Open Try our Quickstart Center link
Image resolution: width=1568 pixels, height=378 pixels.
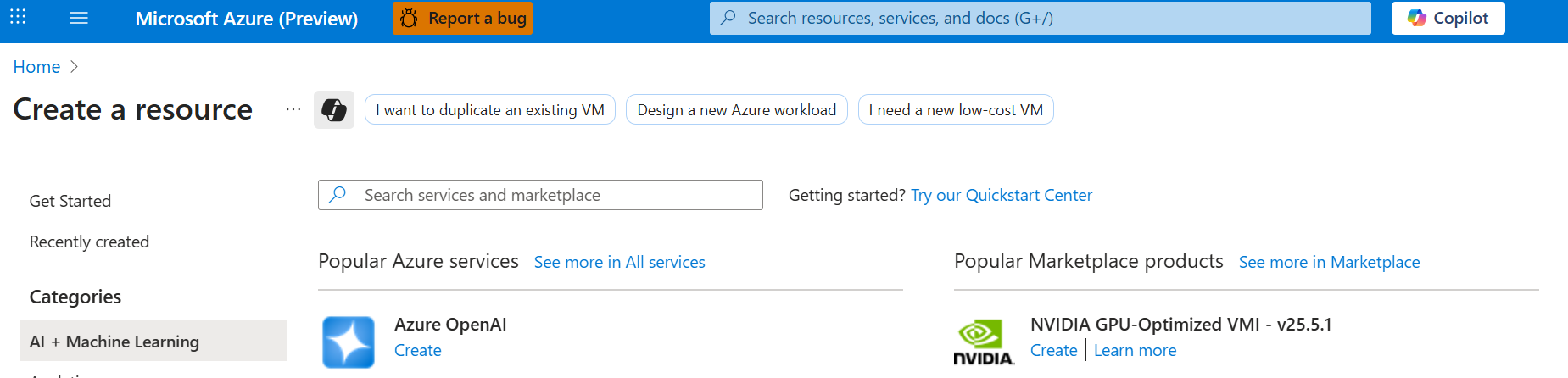tap(1002, 196)
